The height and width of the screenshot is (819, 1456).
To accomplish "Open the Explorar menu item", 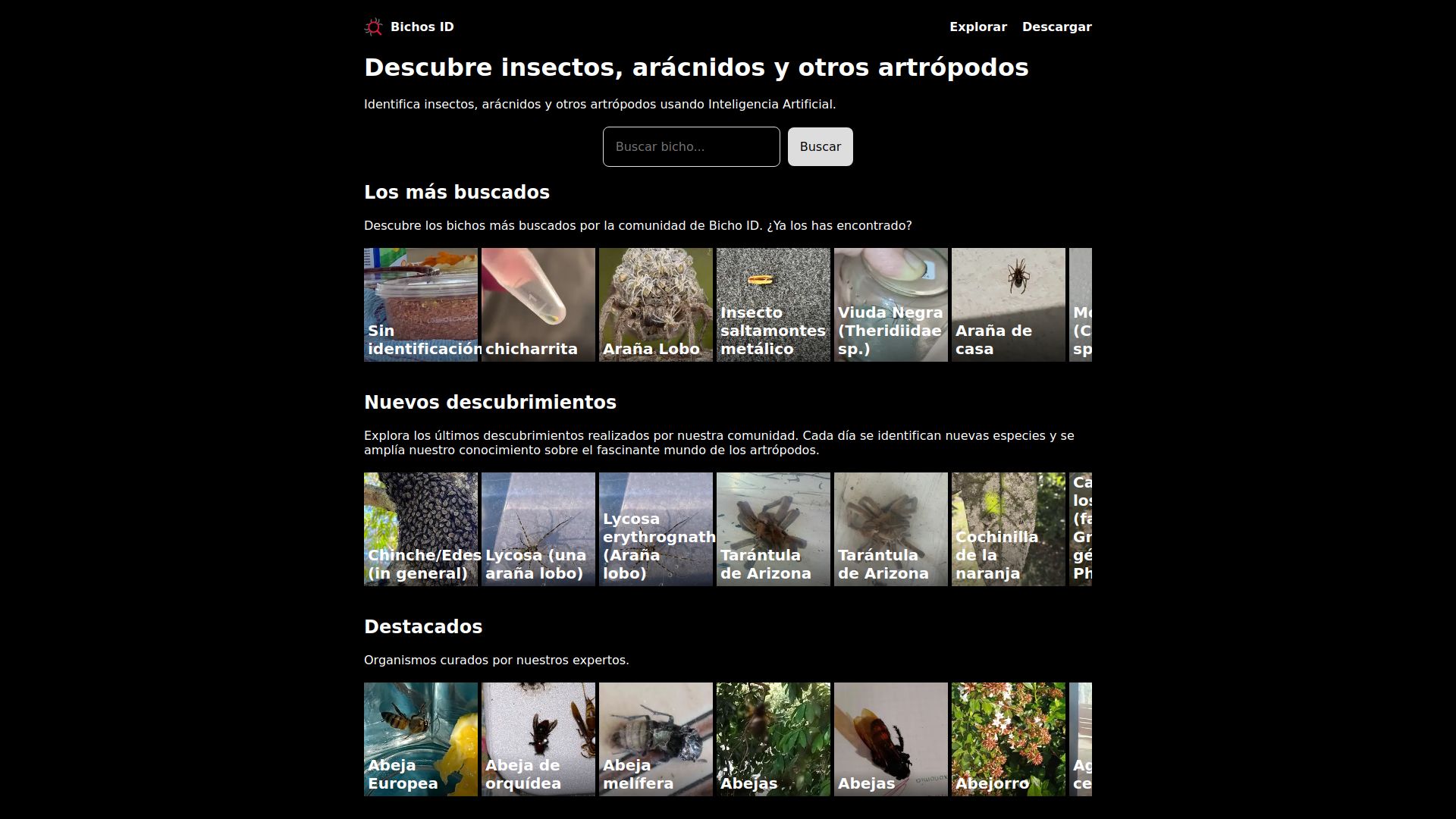I will [x=977, y=27].
